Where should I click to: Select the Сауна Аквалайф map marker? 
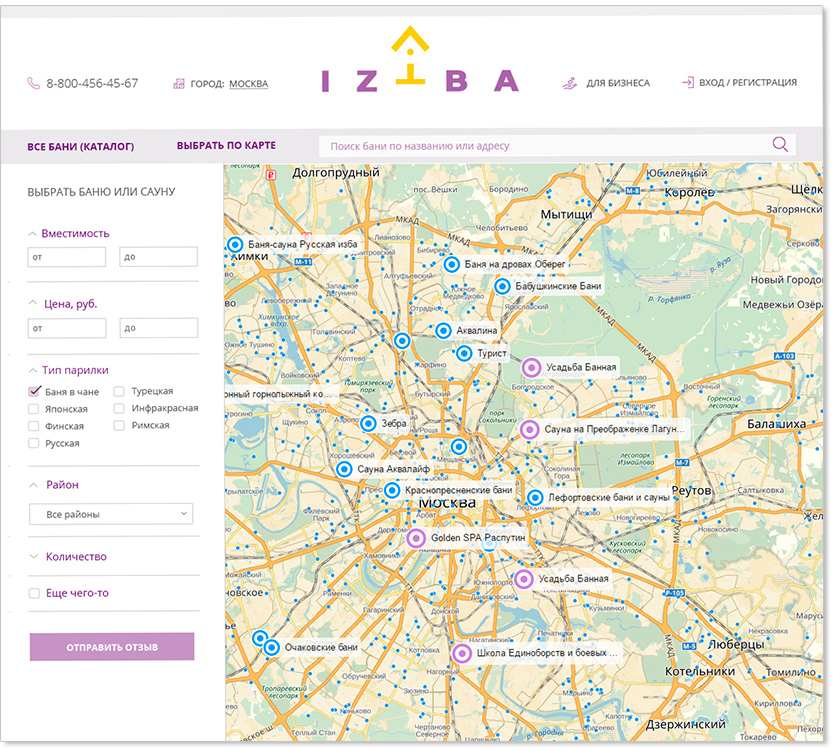click(x=344, y=469)
